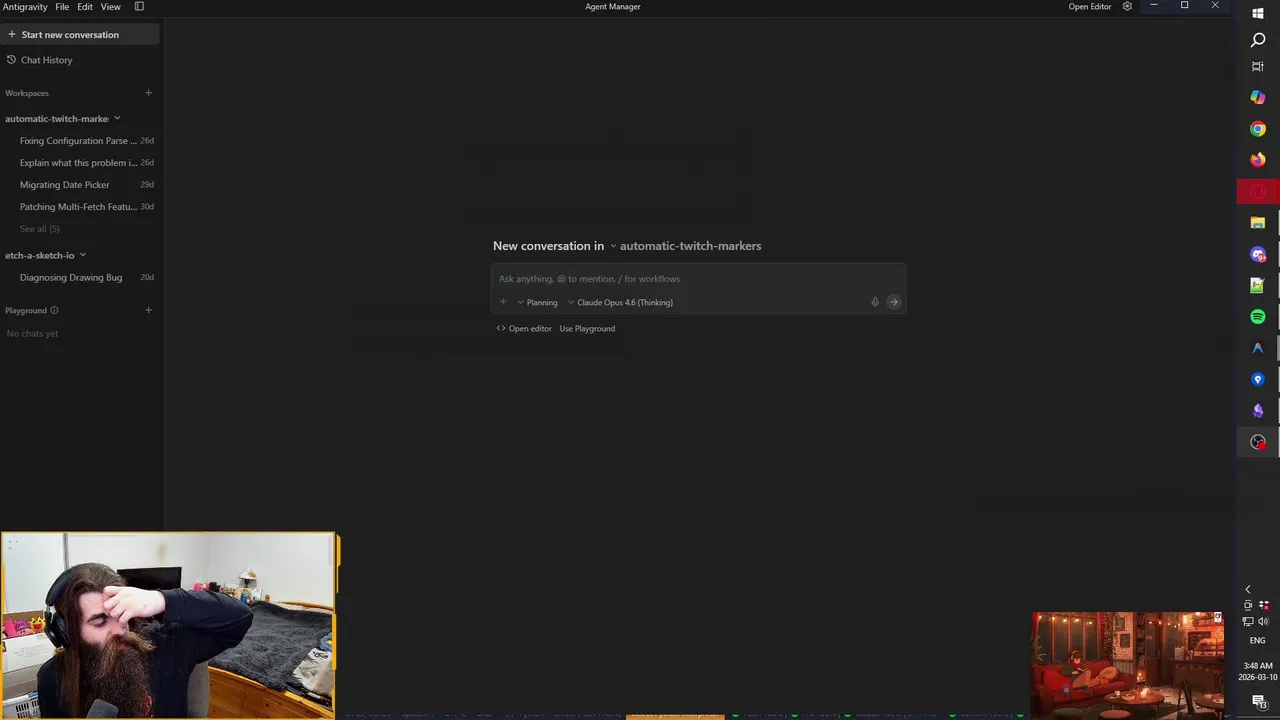Open Windows search from taskbar
This screenshot has height=720, width=1280.
click(x=1258, y=40)
